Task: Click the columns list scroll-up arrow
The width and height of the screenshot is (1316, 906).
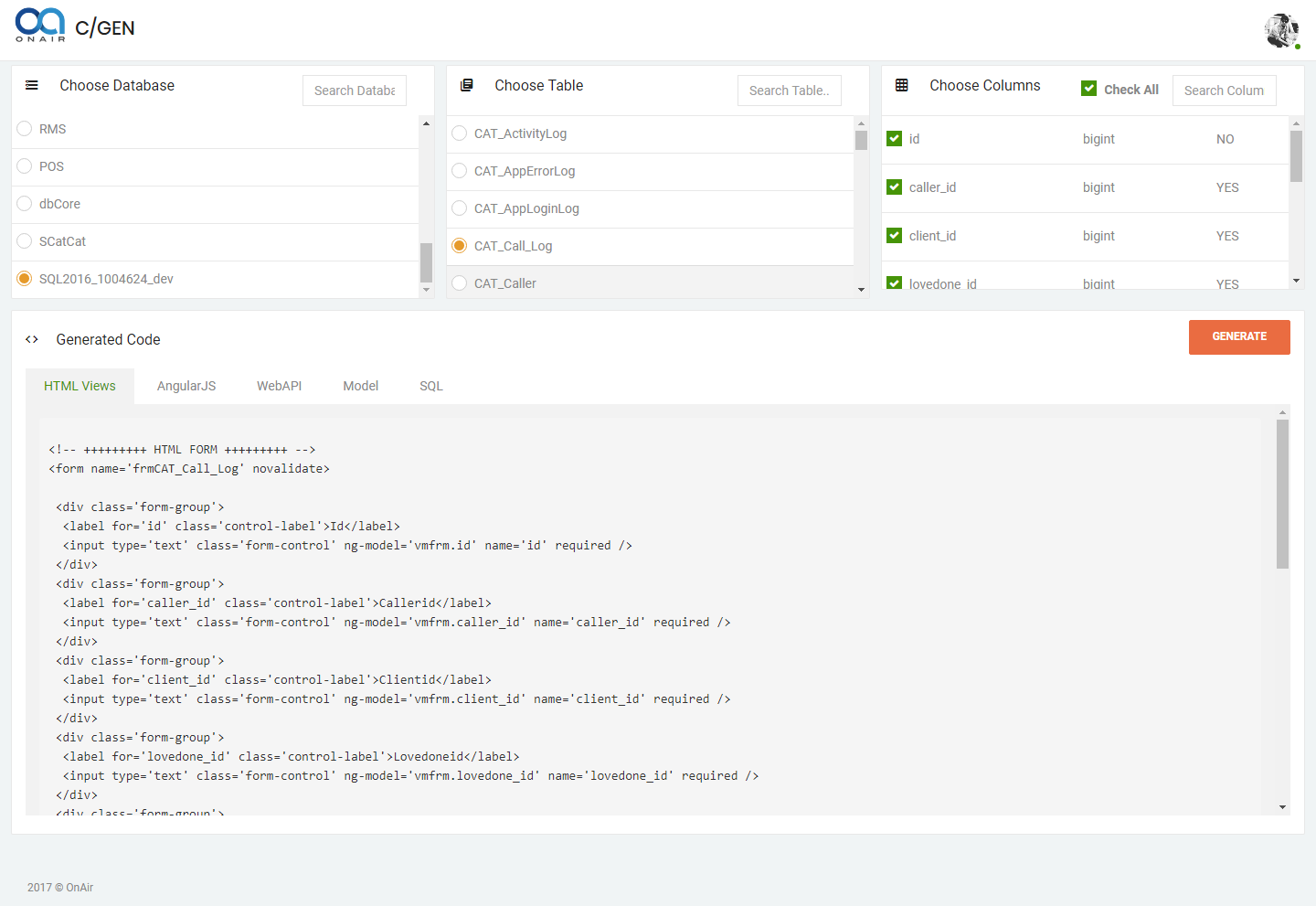Action: click(1296, 123)
